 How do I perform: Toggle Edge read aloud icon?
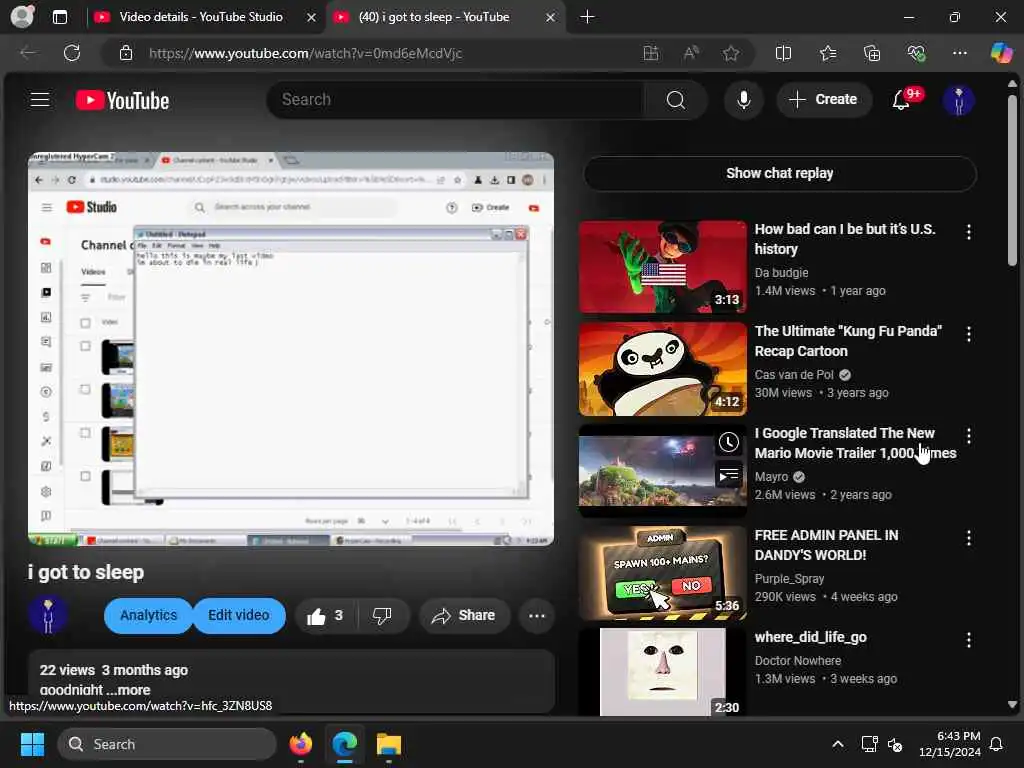click(691, 53)
